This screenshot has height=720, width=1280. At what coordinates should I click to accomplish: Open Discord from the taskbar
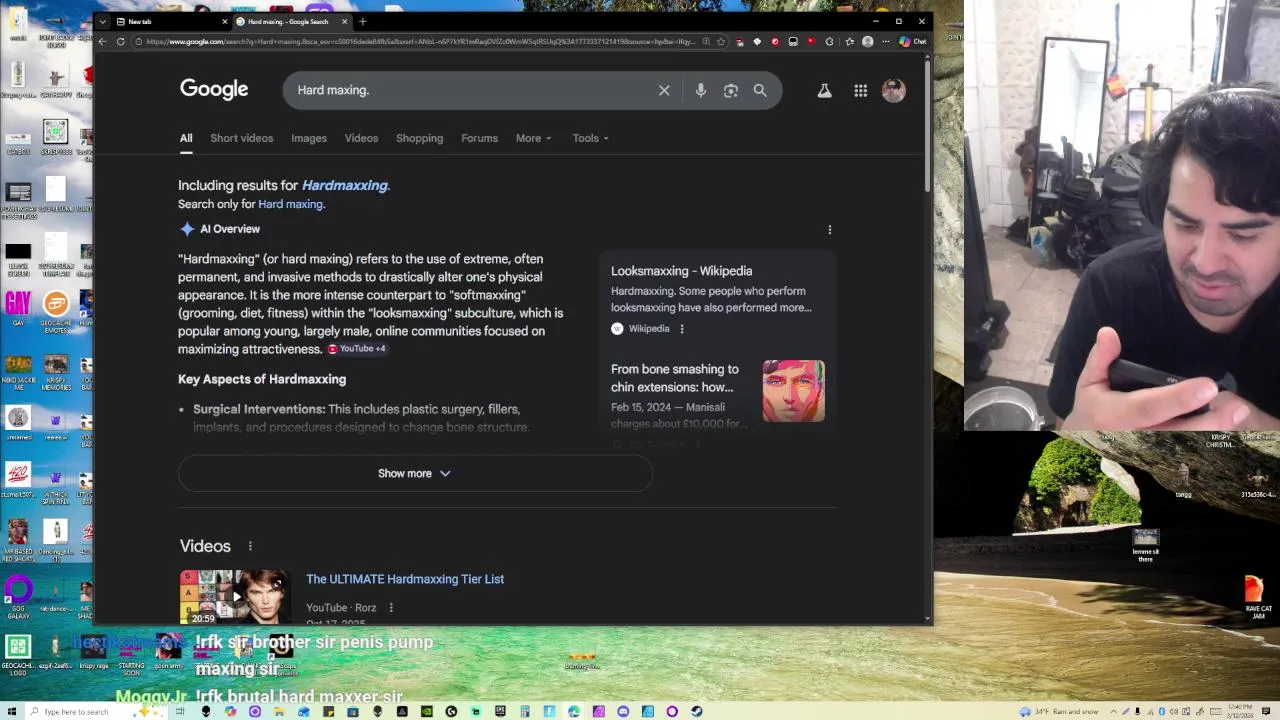click(623, 711)
